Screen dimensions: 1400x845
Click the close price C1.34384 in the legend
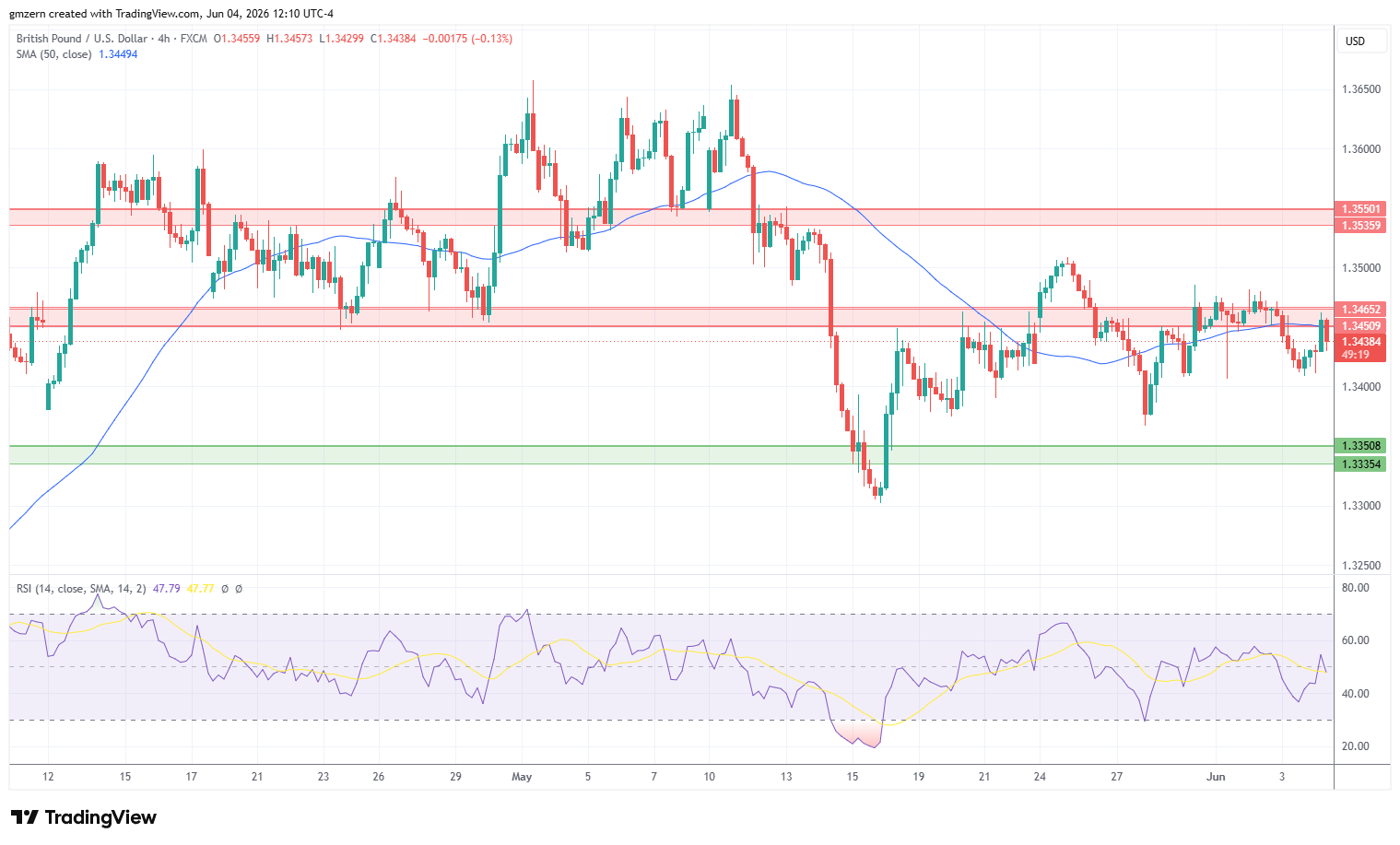pos(394,39)
